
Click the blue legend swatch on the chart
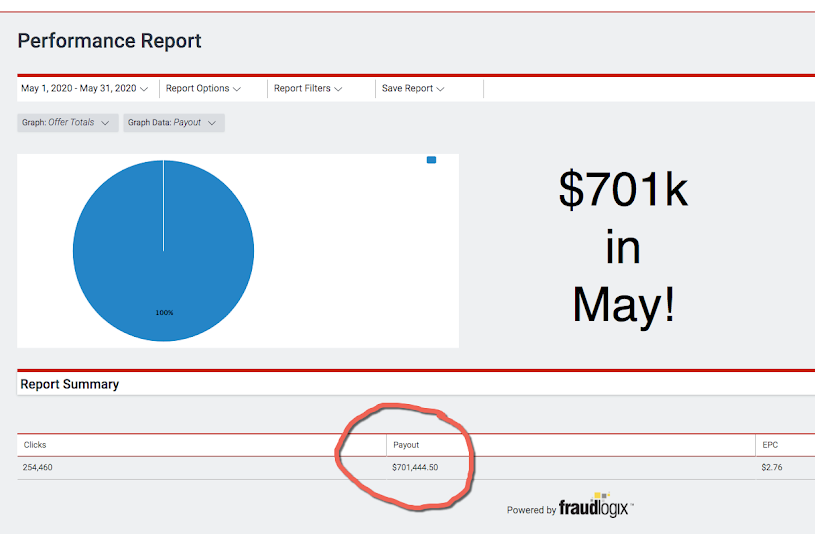click(x=431, y=160)
